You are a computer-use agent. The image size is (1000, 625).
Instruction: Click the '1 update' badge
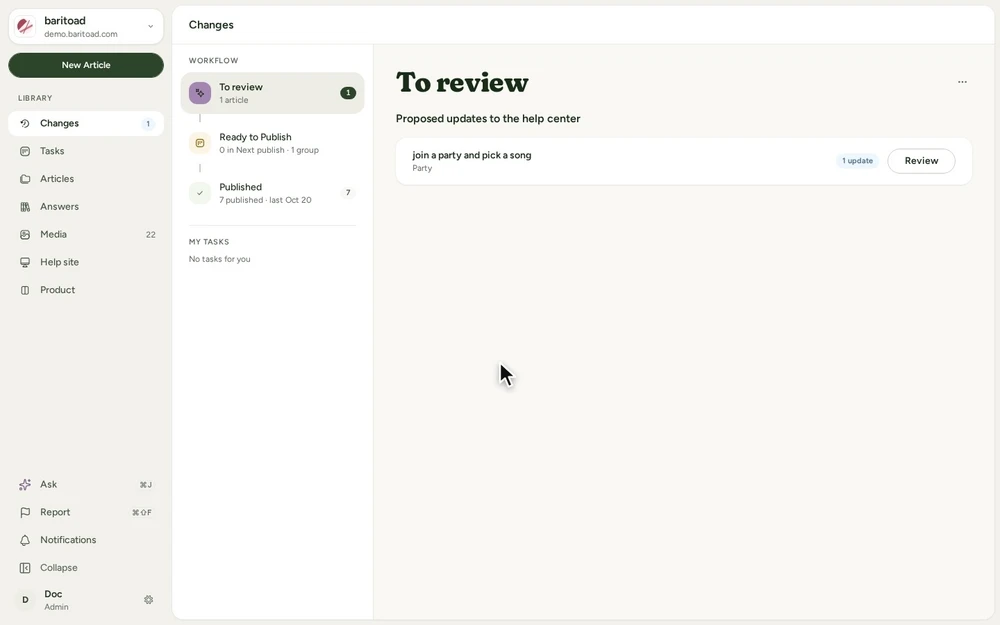[857, 161]
